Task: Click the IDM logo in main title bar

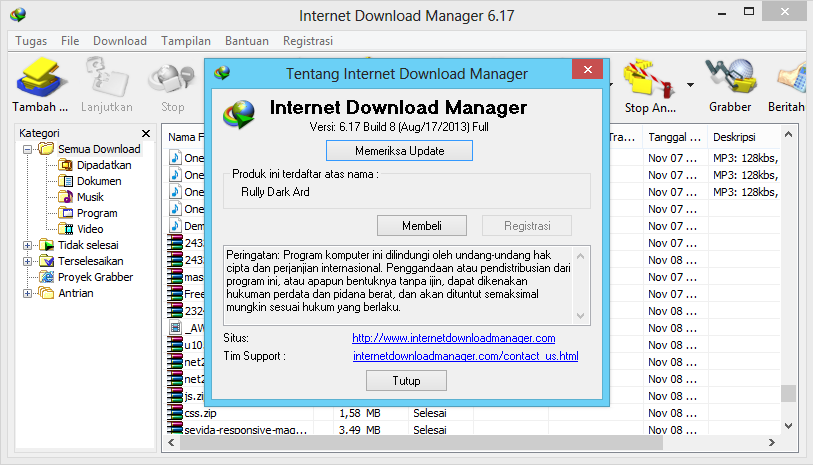Action: click(x=18, y=15)
